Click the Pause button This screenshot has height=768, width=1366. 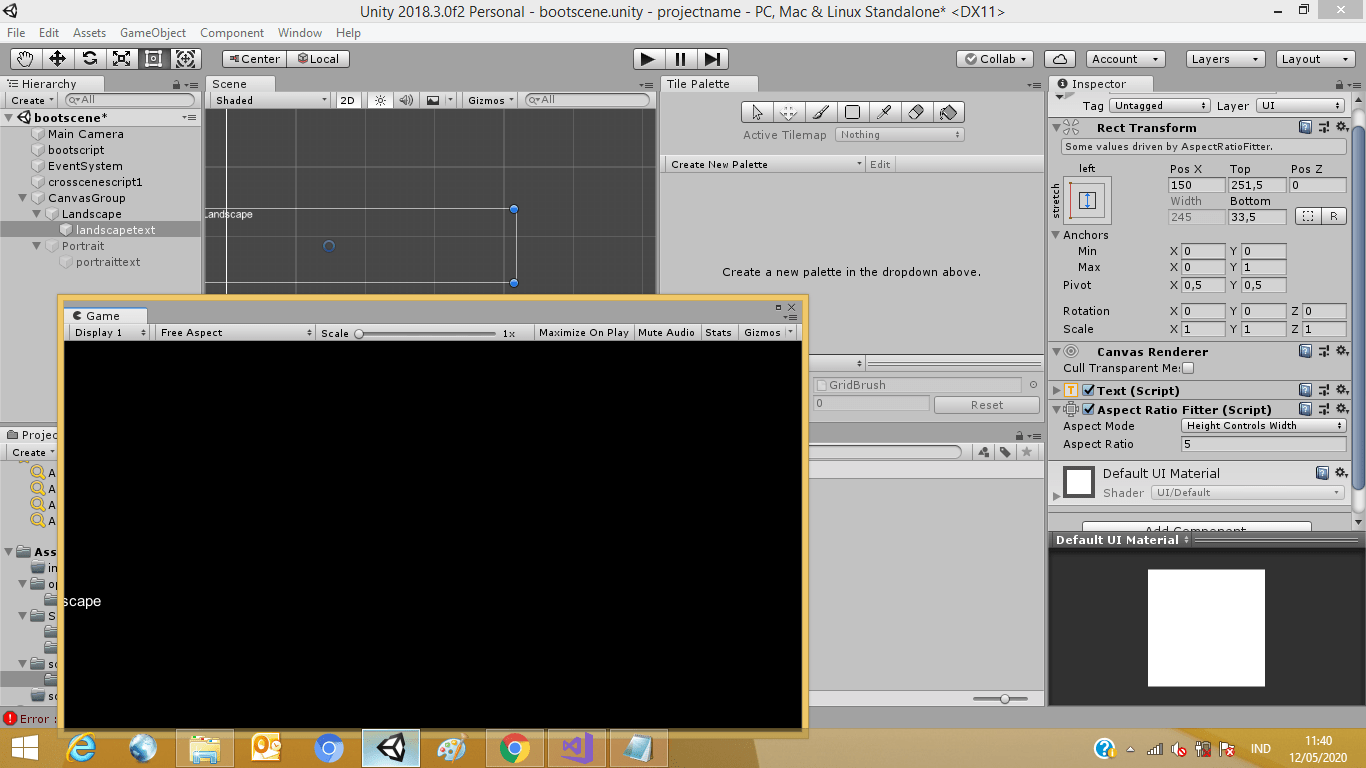[680, 59]
